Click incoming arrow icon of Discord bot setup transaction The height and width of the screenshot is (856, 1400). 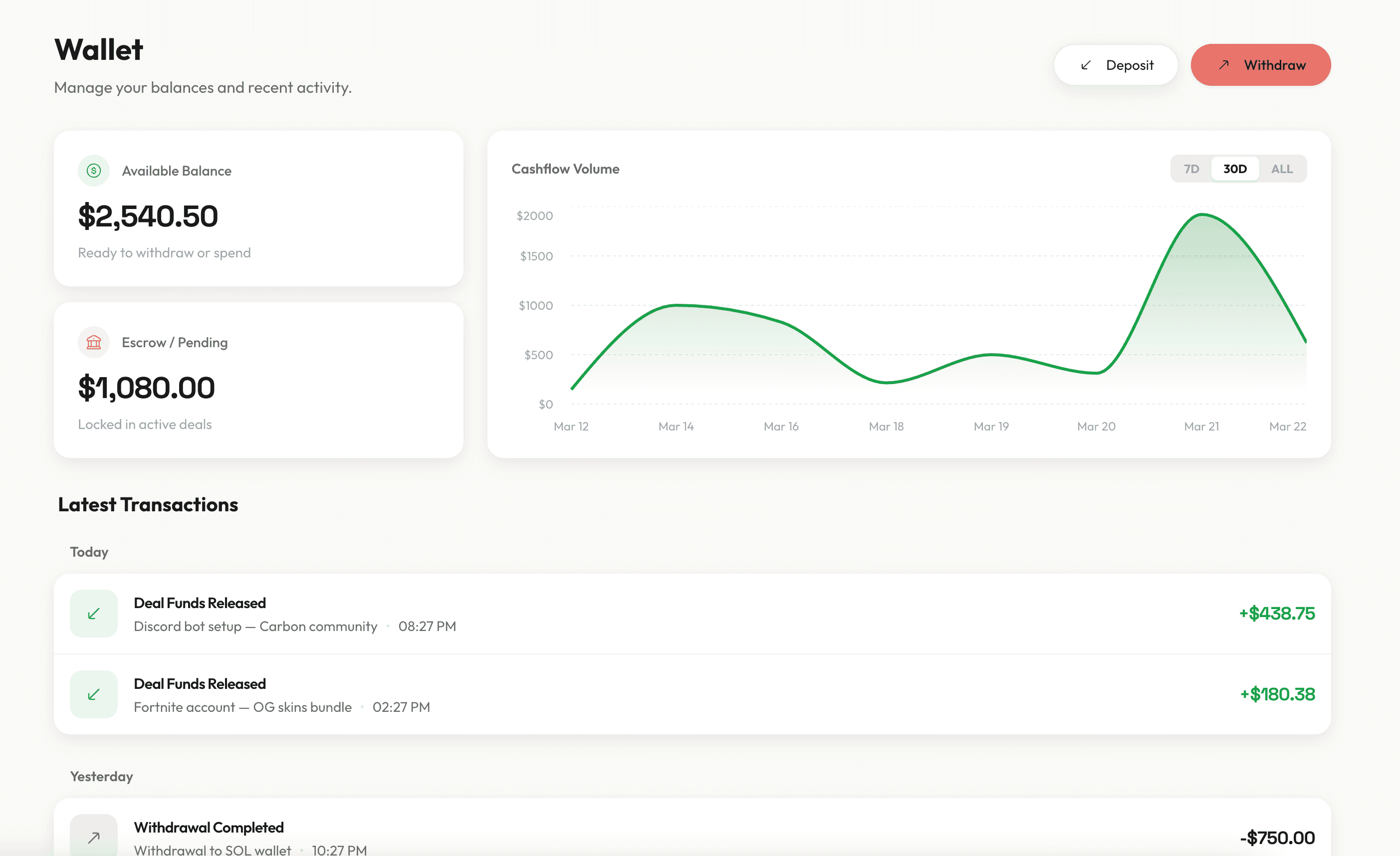[94, 614]
